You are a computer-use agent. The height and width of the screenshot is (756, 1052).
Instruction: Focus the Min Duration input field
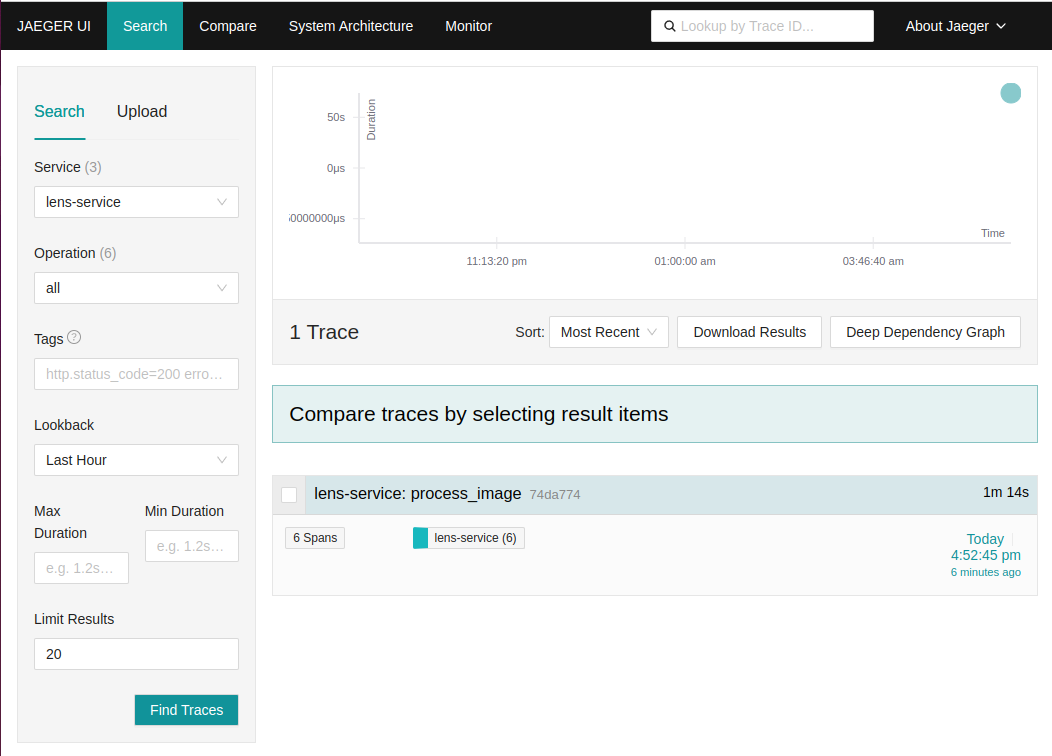pyautogui.click(x=192, y=546)
